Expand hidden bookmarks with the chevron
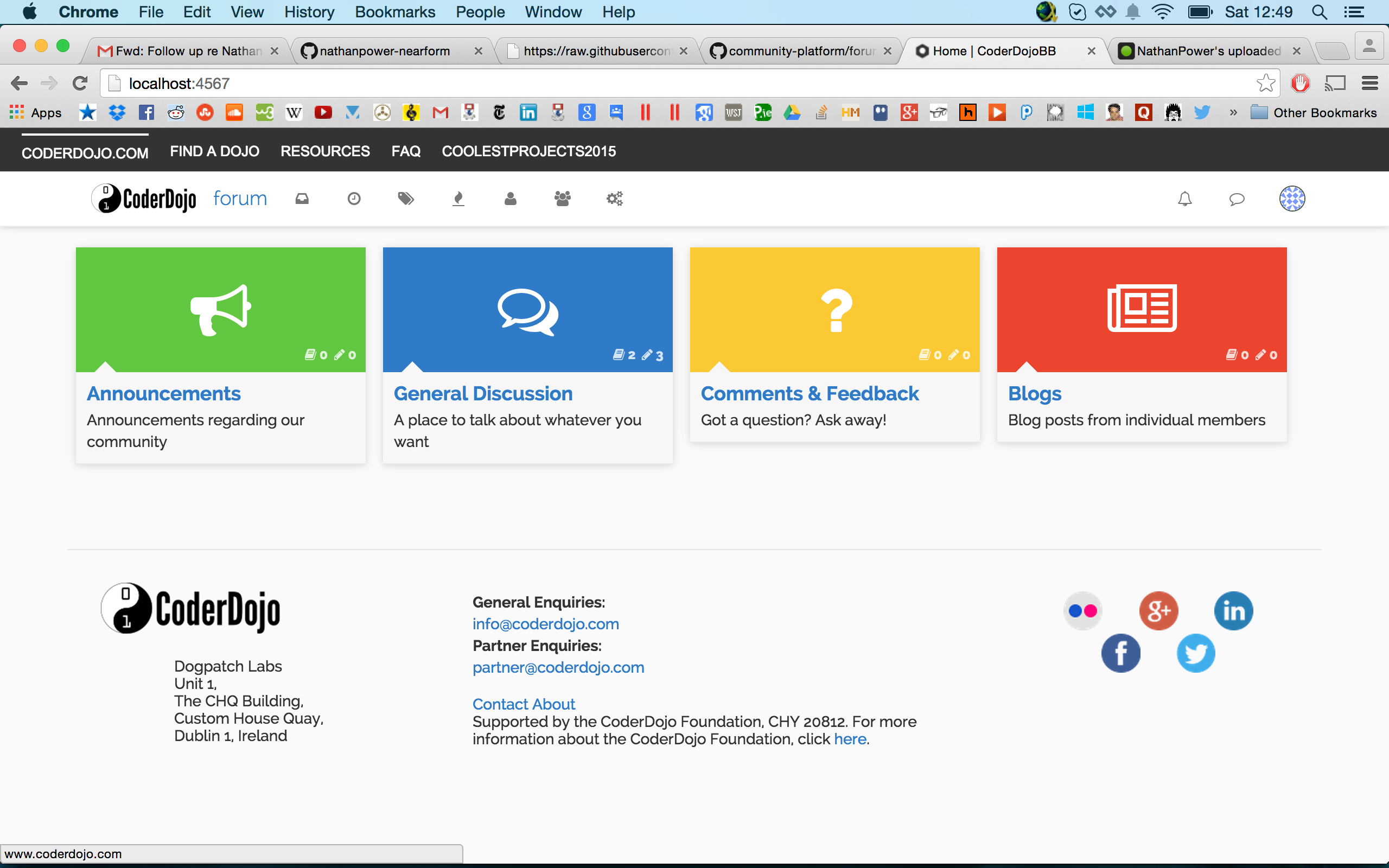The height and width of the screenshot is (868, 1389). (x=1233, y=112)
